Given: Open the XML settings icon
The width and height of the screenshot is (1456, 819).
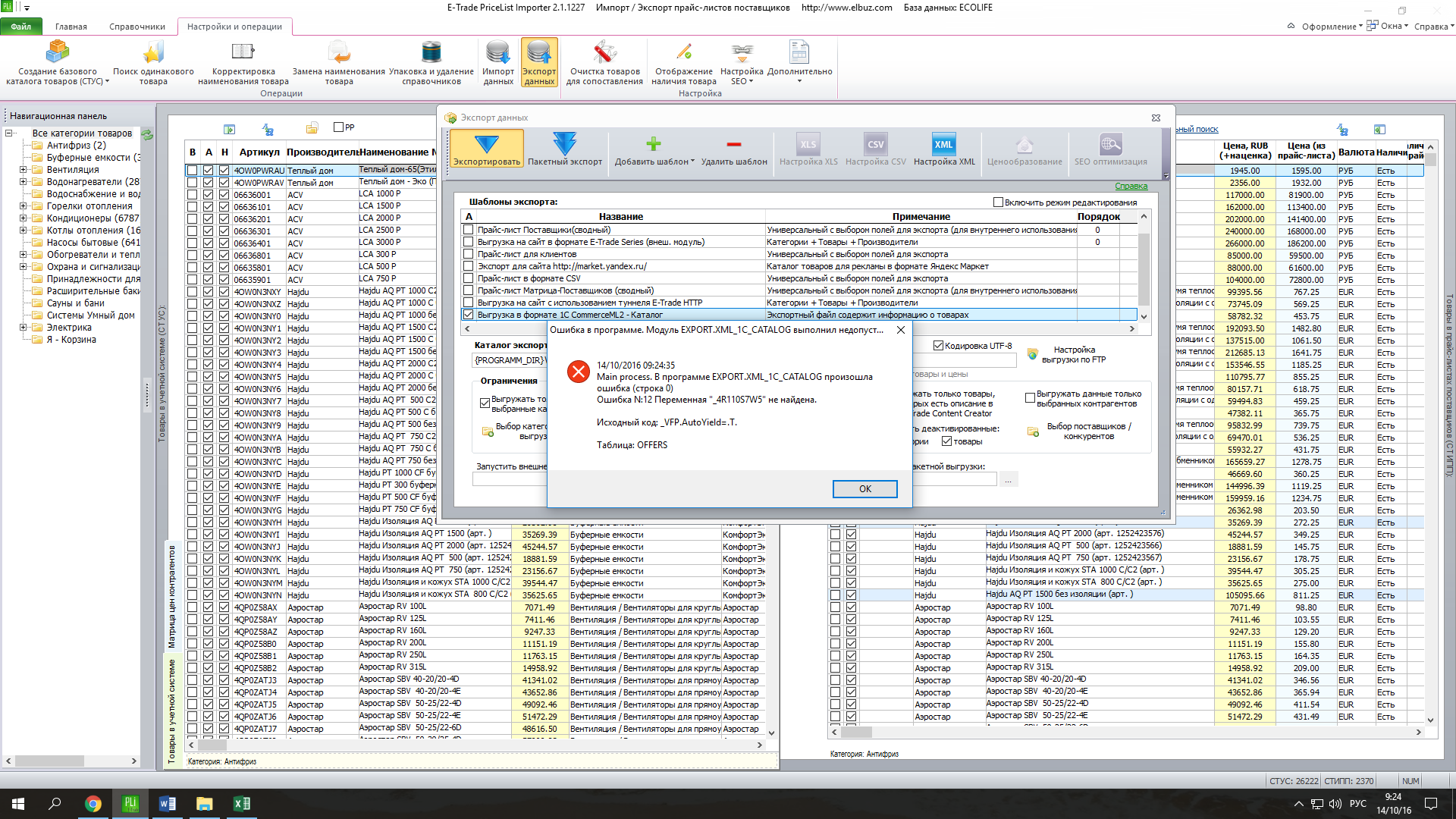Looking at the screenshot, I should click(x=943, y=144).
